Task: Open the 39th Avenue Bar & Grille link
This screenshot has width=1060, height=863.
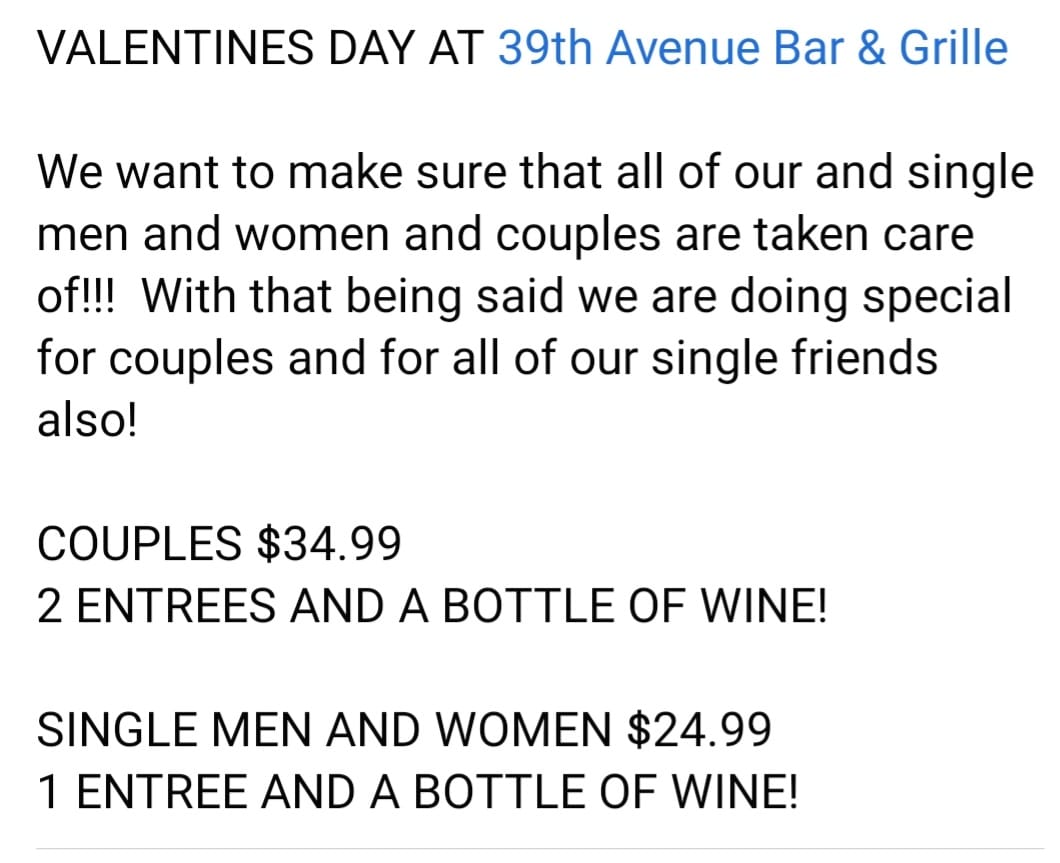Action: pyautogui.click(x=752, y=48)
